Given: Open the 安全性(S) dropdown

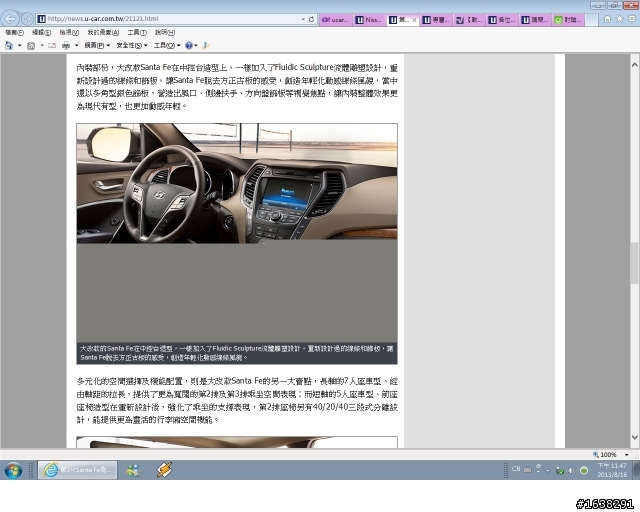Looking at the screenshot, I should pyautogui.click(x=132, y=45).
